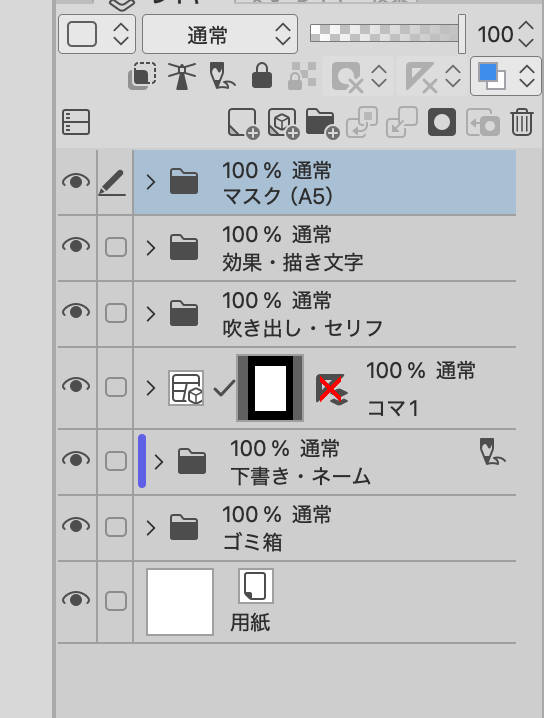
Task: Create a new layer folder
Action: coord(323,123)
